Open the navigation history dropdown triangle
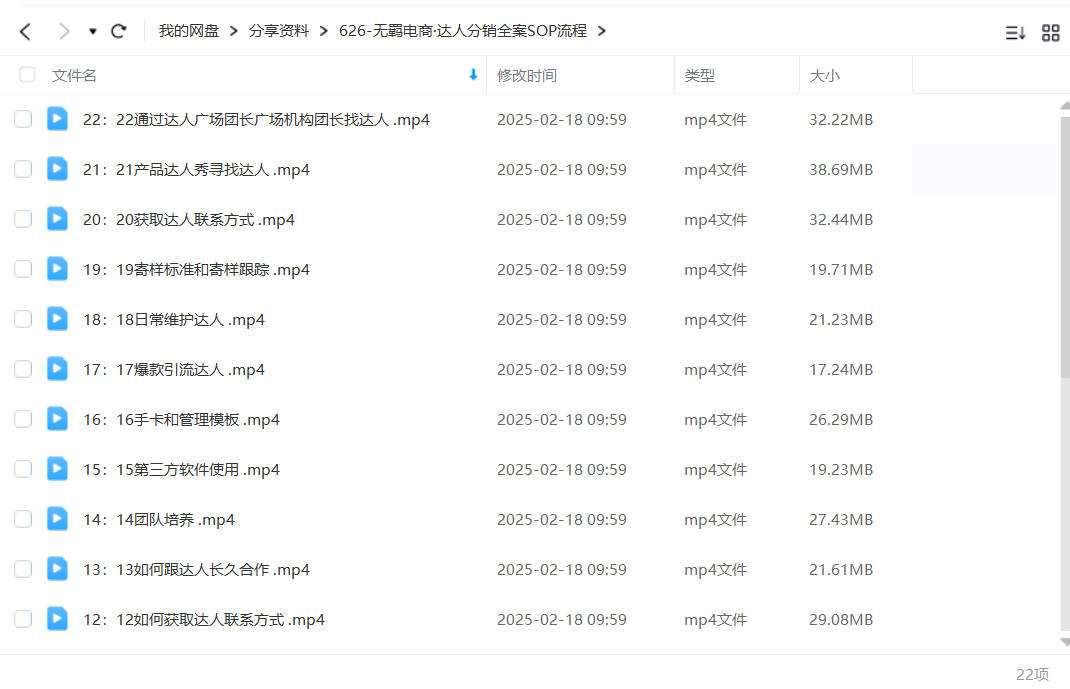This screenshot has height=689, width=1070. click(x=92, y=31)
